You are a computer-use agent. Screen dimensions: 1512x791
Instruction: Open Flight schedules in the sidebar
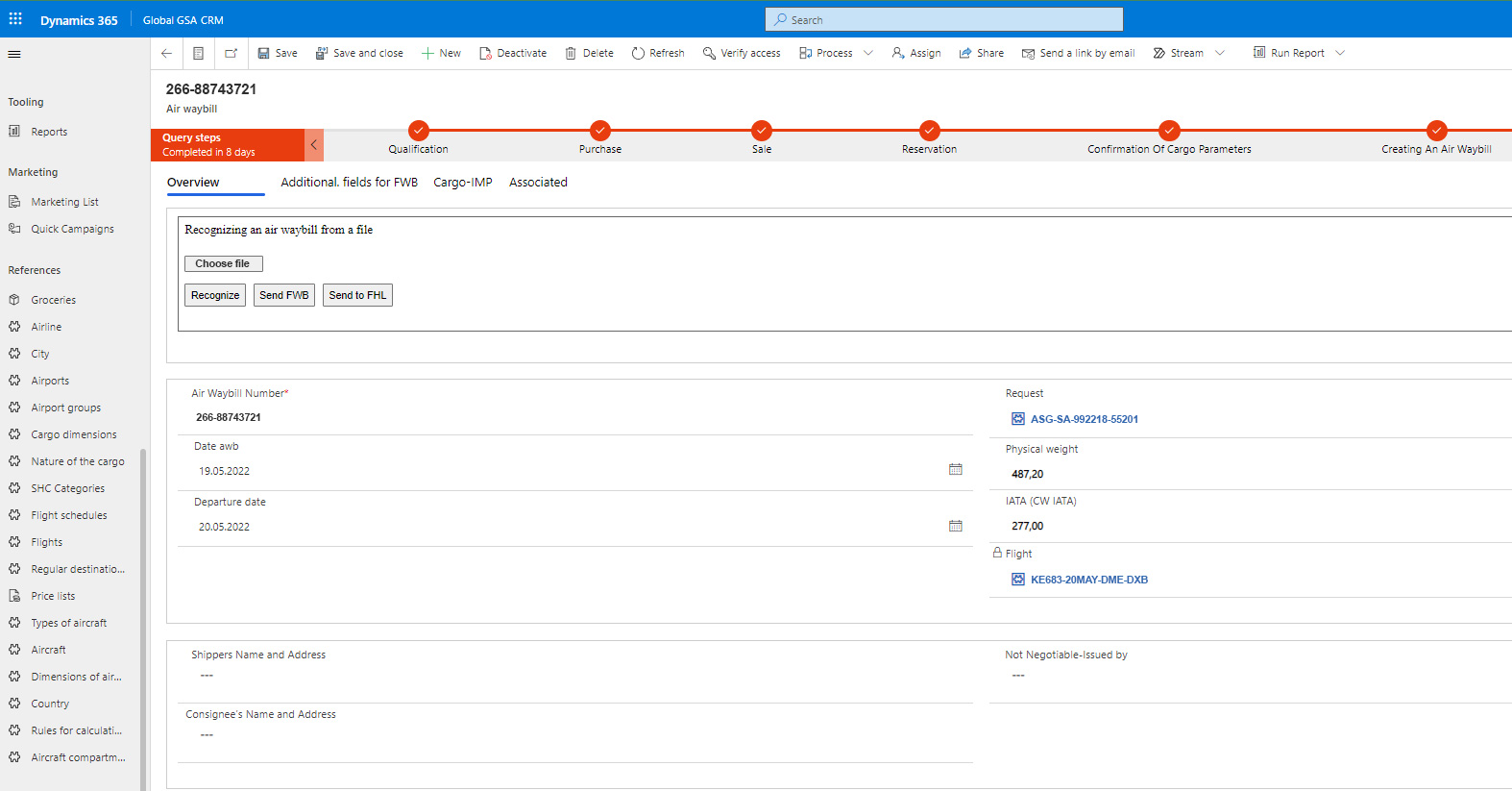click(68, 515)
